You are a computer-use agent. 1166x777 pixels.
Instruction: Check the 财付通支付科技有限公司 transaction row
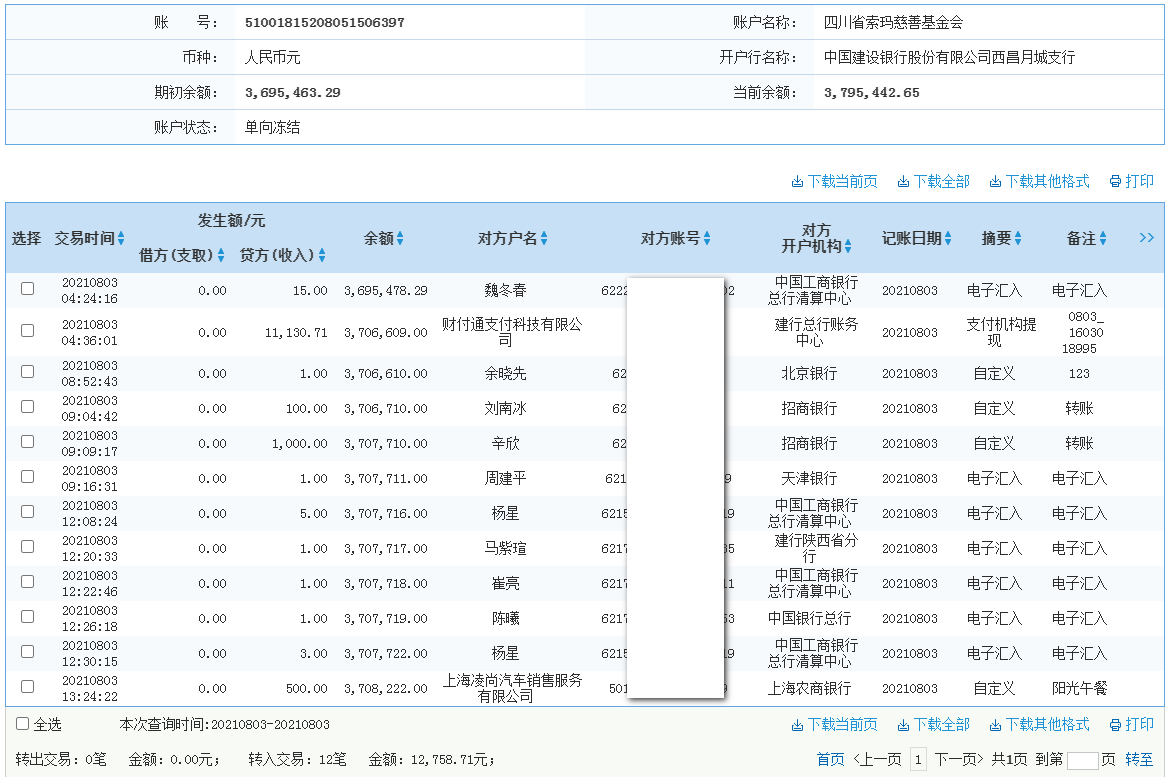(27, 330)
